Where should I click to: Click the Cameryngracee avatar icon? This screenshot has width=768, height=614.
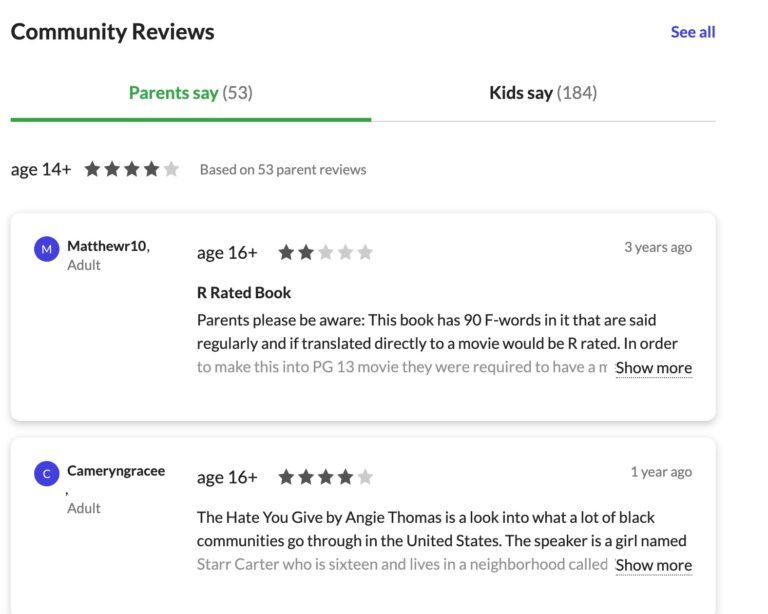[47, 475]
